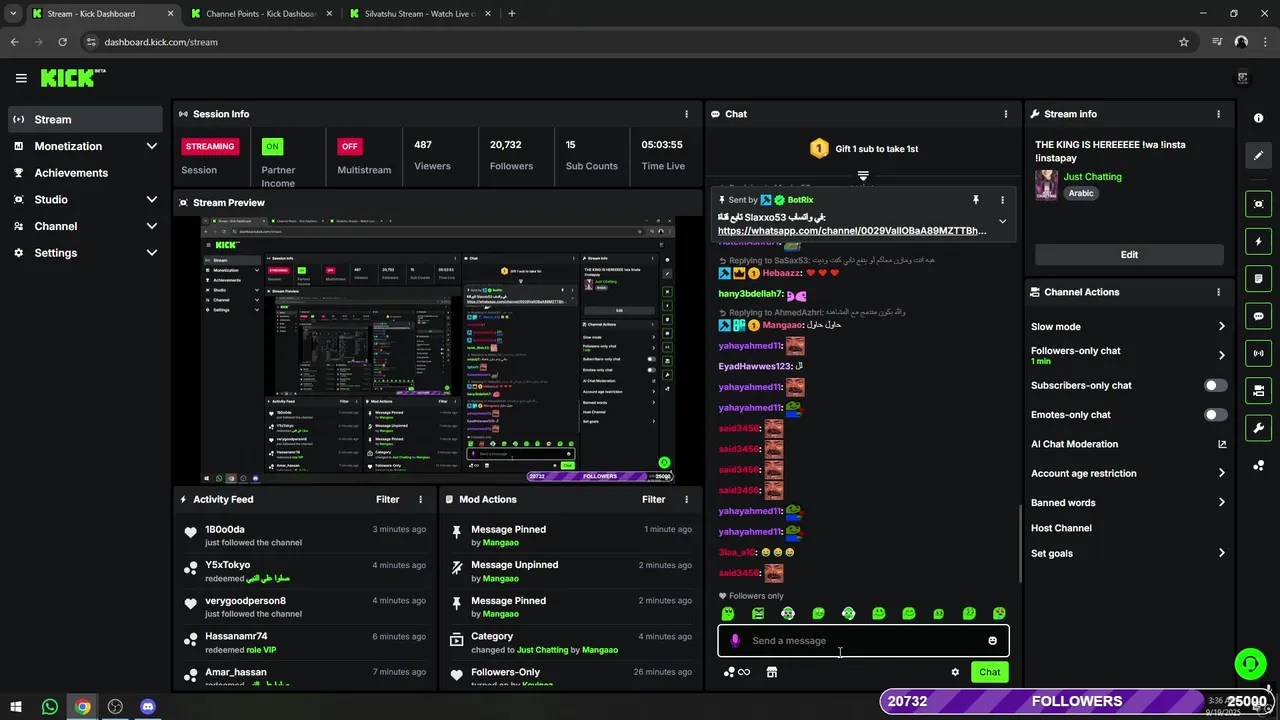
Task: Toggle Subscribers-only chat switch
Action: (1215, 385)
